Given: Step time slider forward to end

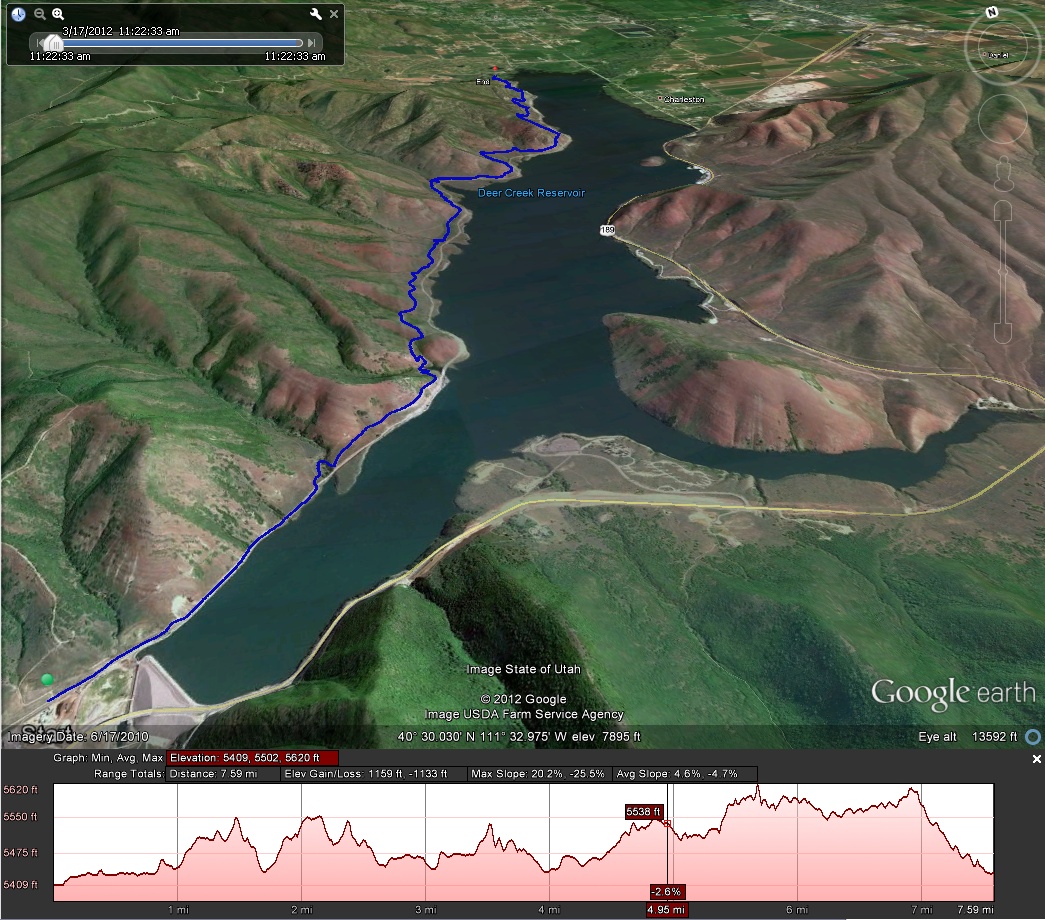Looking at the screenshot, I should point(311,43).
